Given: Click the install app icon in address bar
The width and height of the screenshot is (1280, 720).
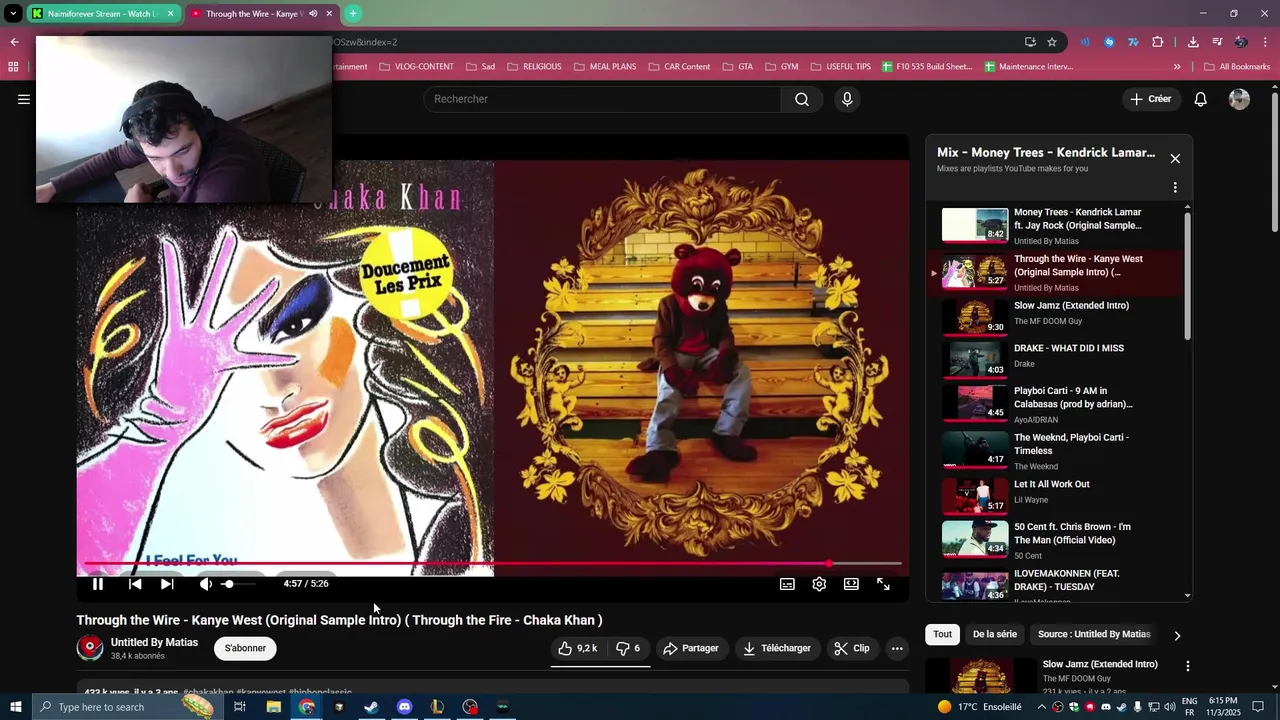Looking at the screenshot, I should (1030, 42).
